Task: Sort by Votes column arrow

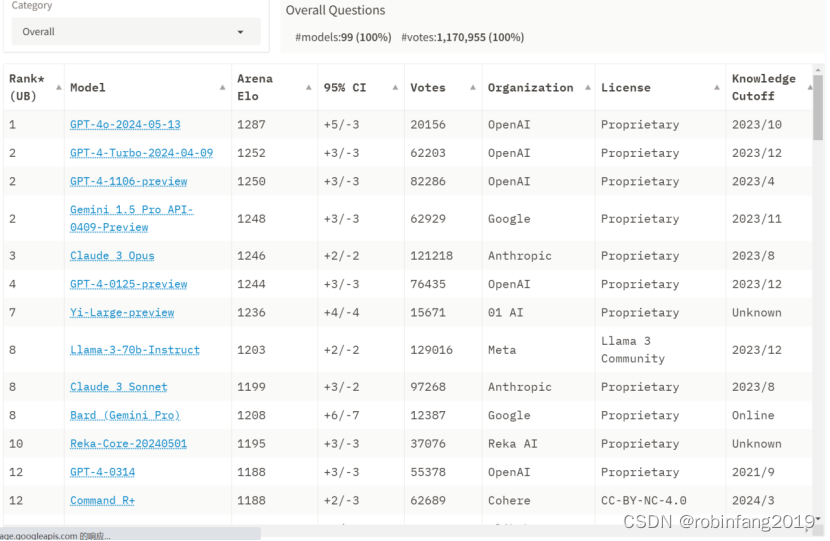Action: [473, 87]
